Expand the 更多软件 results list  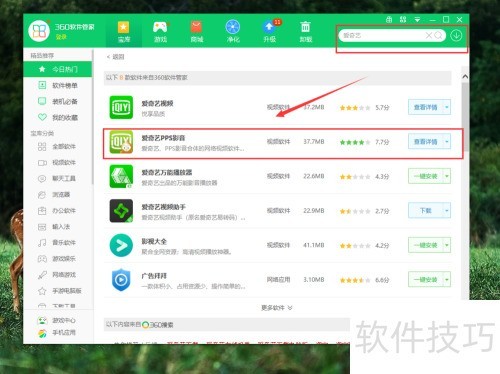277,308
